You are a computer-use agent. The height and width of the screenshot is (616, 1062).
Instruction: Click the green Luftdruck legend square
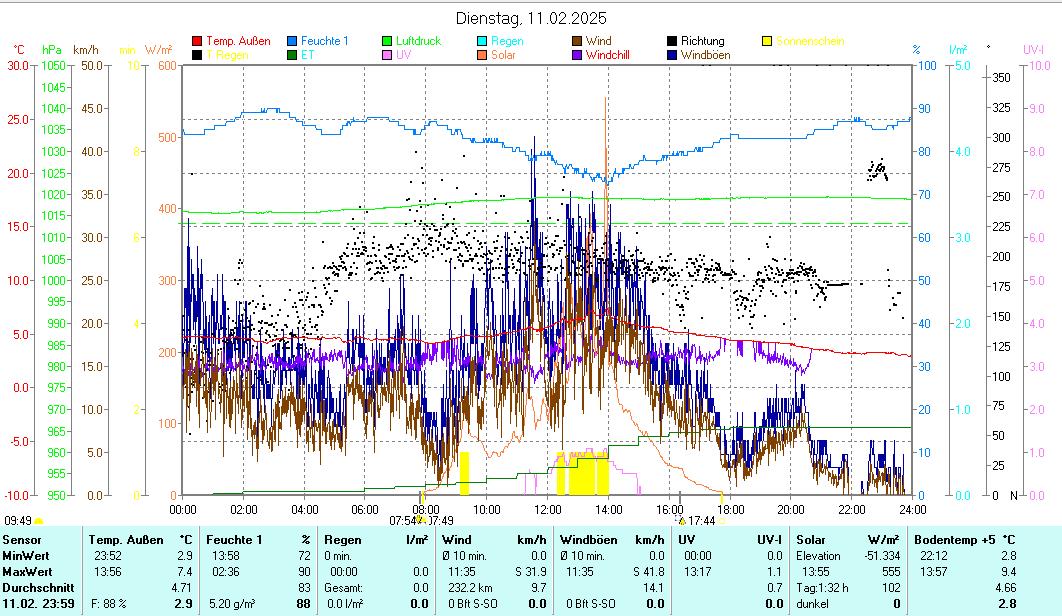click(388, 41)
